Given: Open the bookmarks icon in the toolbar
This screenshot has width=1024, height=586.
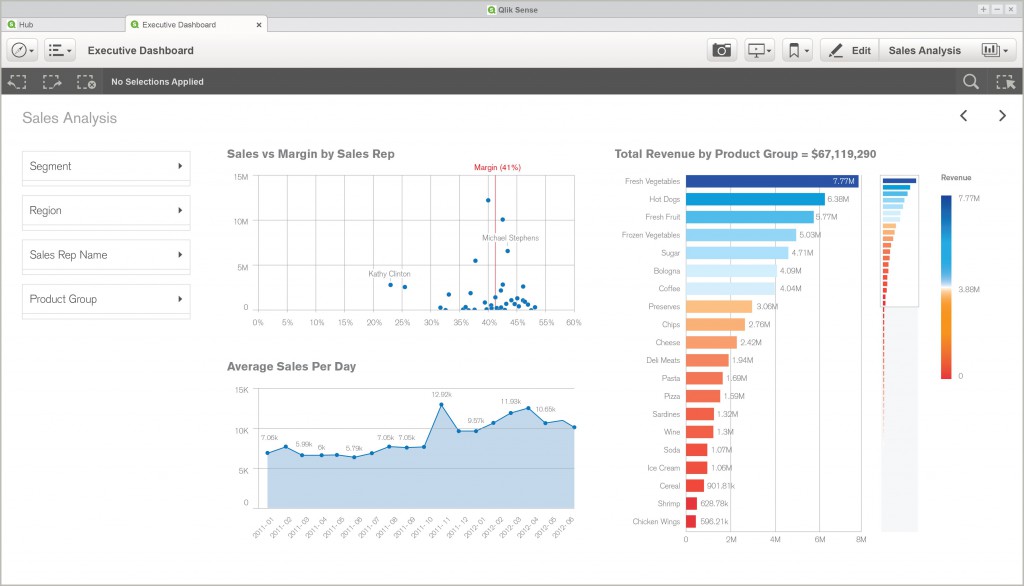Looking at the screenshot, I should click(x=794, y=49).
